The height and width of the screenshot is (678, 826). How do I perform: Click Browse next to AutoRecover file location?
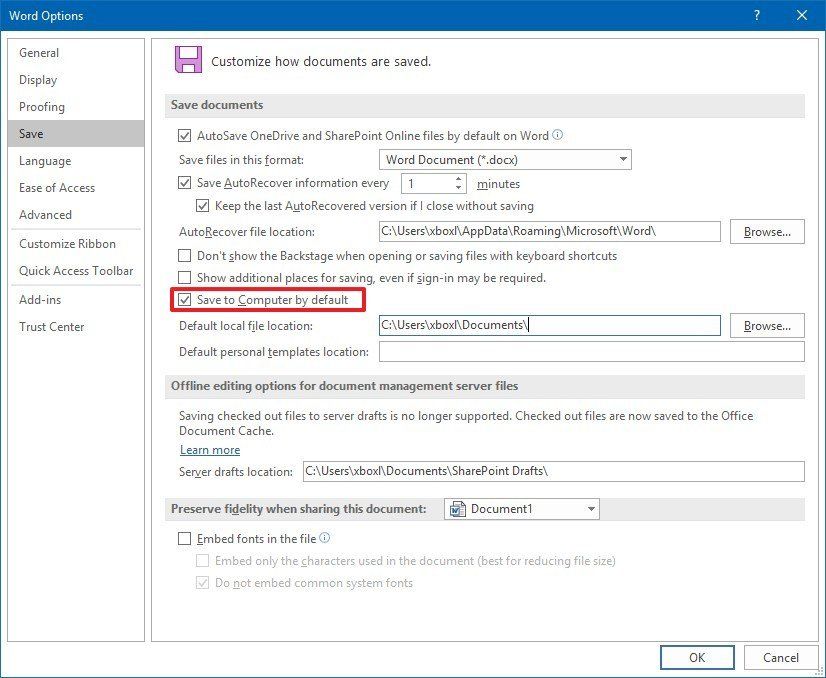click(766, 231)
